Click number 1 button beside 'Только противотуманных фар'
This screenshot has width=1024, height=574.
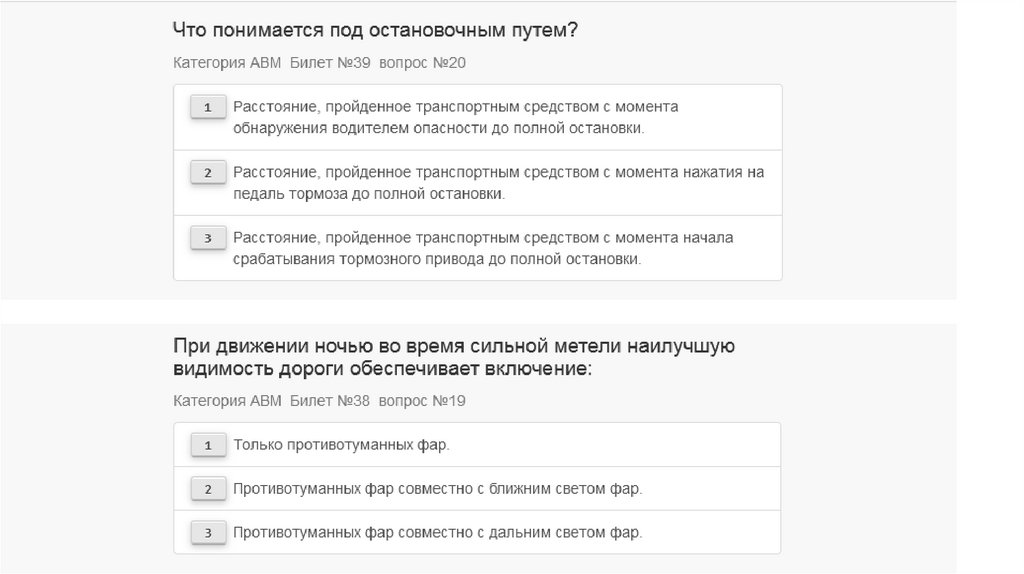click(x=208, y=445)
